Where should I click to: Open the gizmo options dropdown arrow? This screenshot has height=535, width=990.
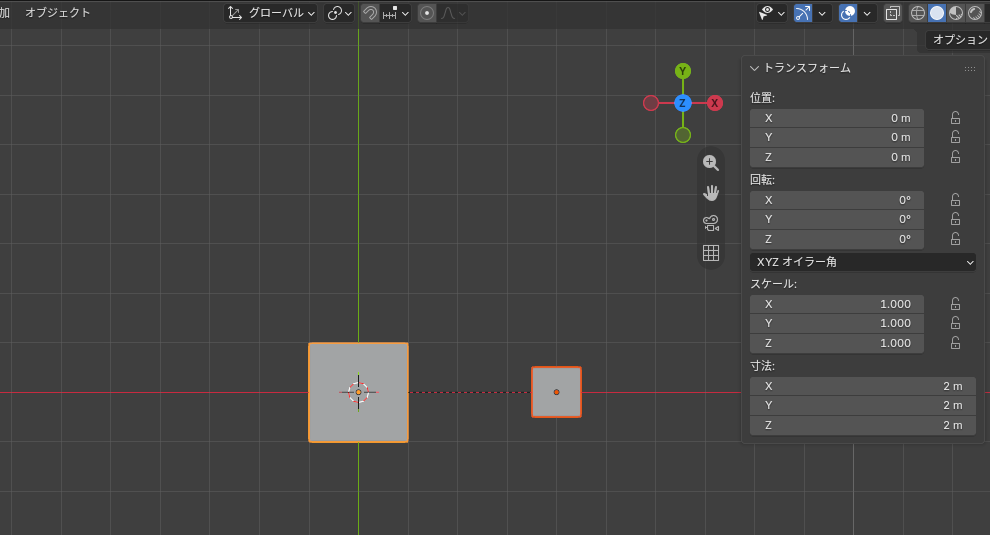click(x=821, y=13)
